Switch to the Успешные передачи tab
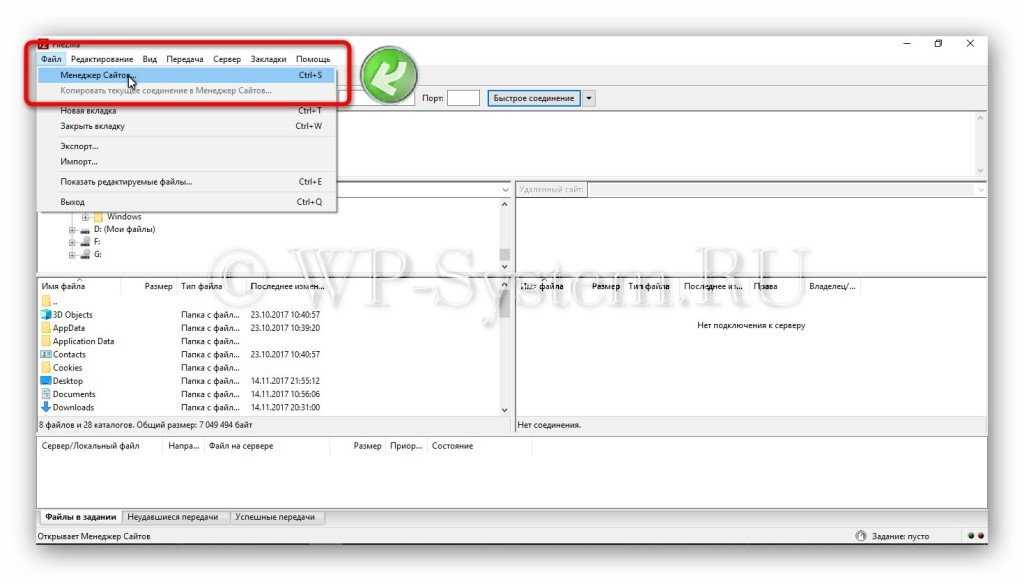 (274, 517)
